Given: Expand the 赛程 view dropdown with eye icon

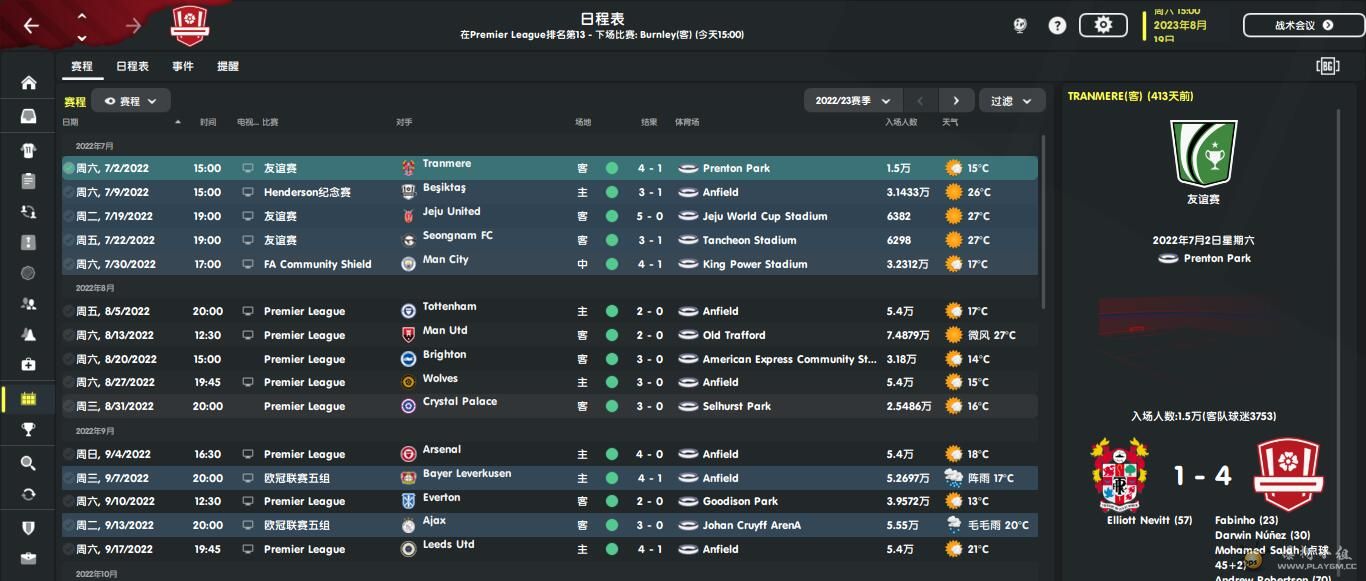Looking at the screenshot, I should click(131, 101).
